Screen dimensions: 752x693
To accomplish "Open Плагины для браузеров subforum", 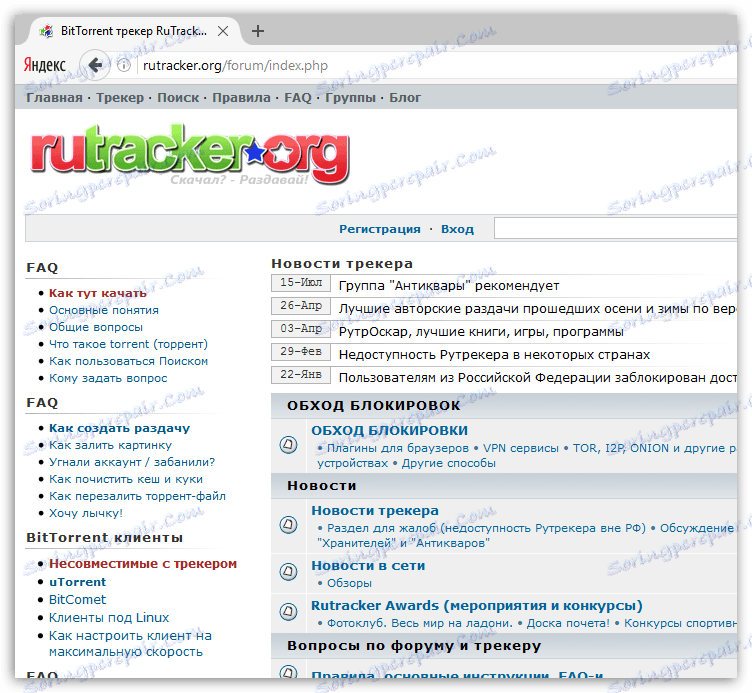I will (x=398, y=448).
